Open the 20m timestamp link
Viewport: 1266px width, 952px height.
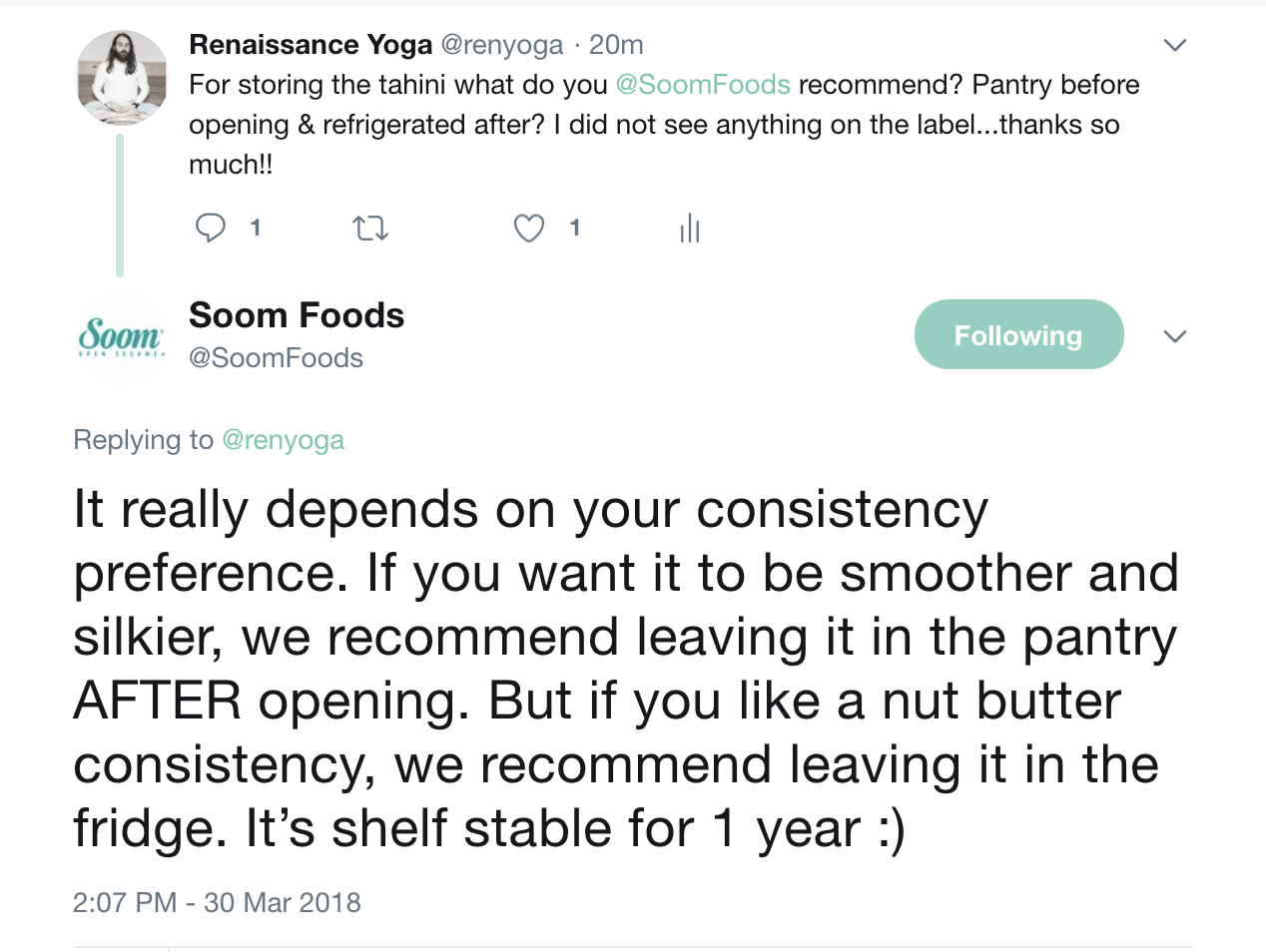(x=616, y=45)
